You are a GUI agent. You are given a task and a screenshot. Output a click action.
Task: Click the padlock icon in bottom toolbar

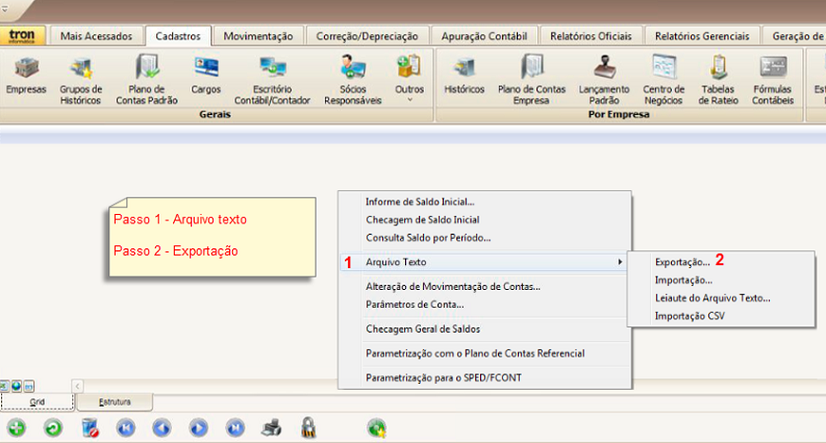pos(309,428)
